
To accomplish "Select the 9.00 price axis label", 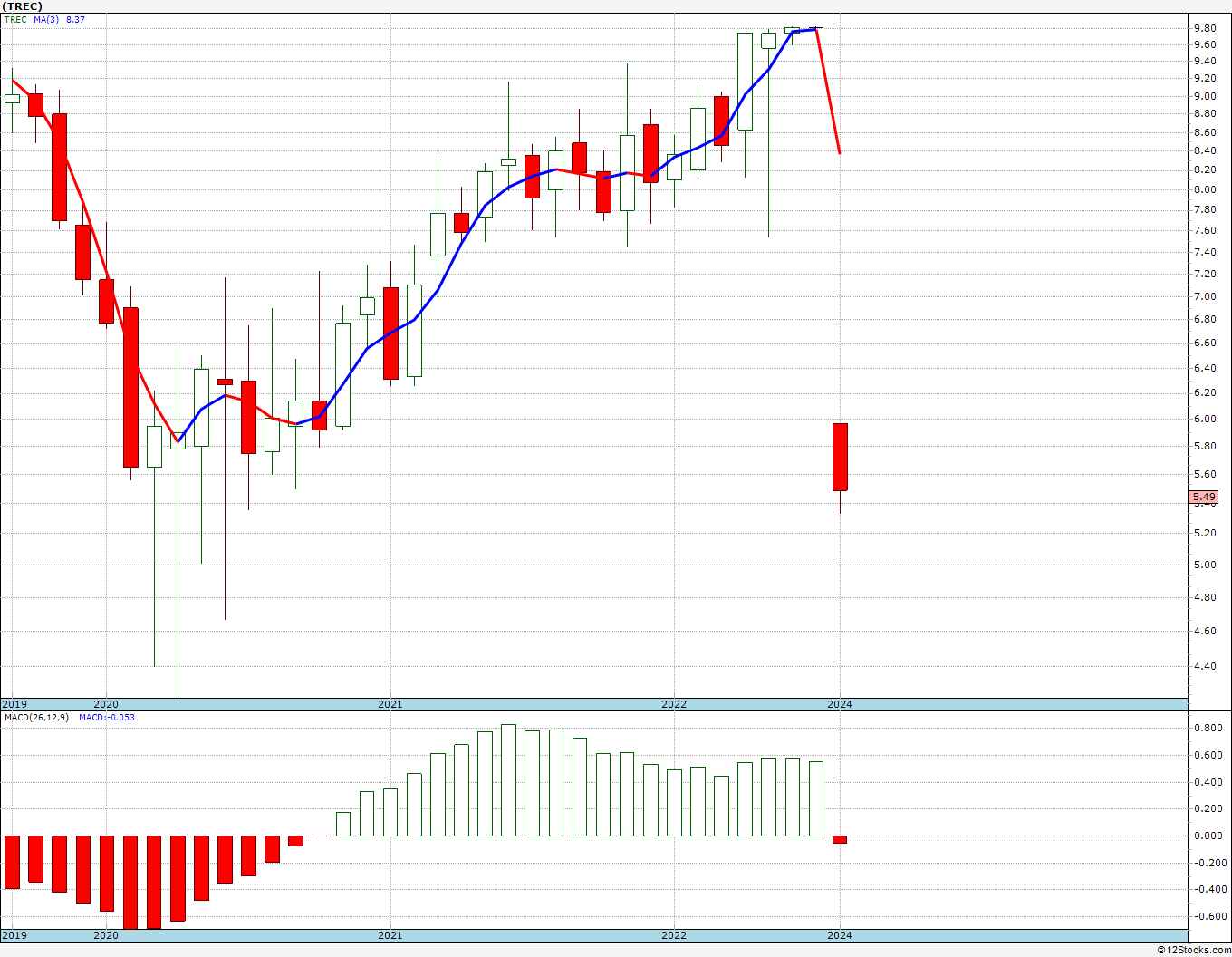I will 1204,96.
